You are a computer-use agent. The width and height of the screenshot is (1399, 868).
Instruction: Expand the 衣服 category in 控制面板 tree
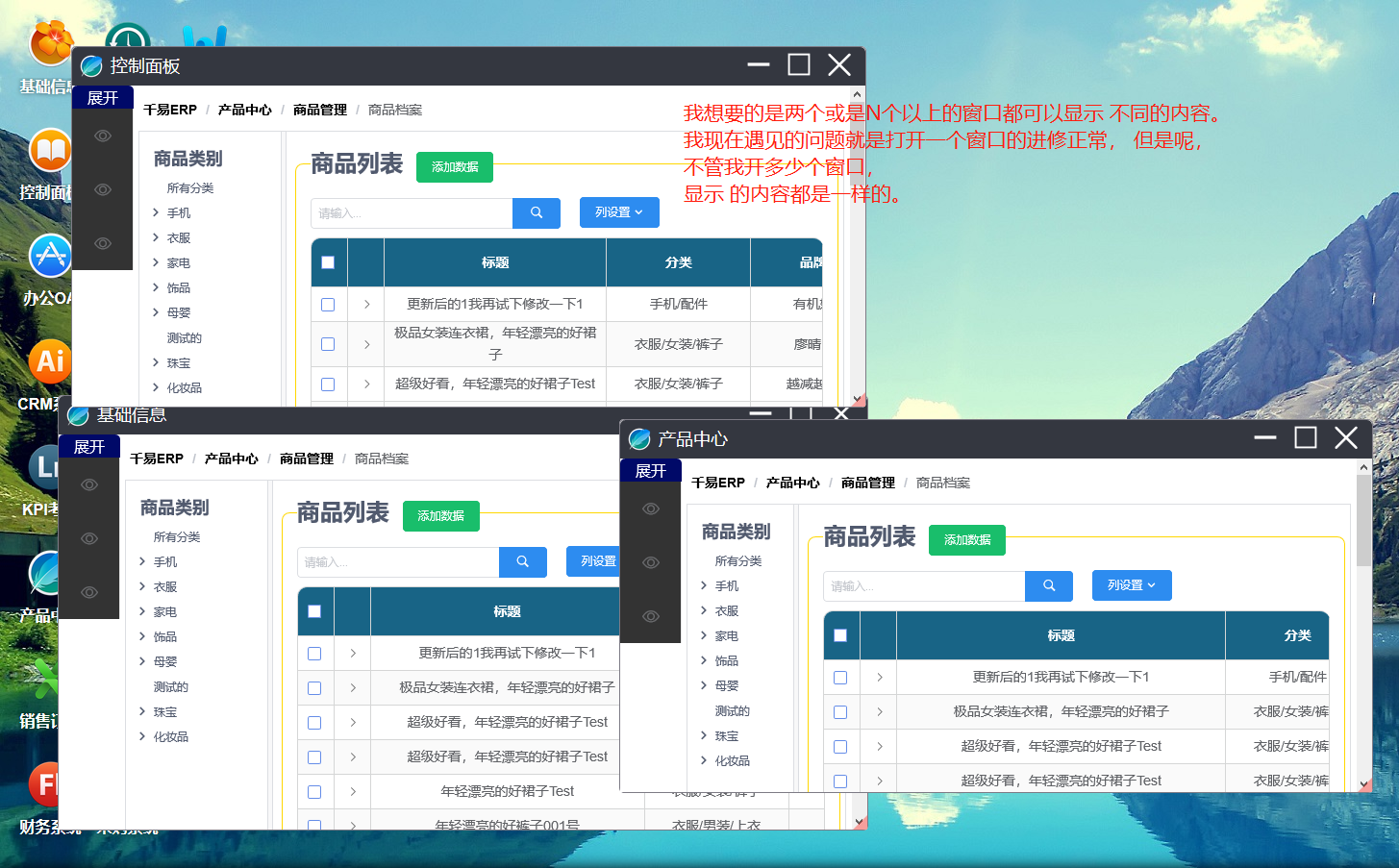(x=156, y=237)
